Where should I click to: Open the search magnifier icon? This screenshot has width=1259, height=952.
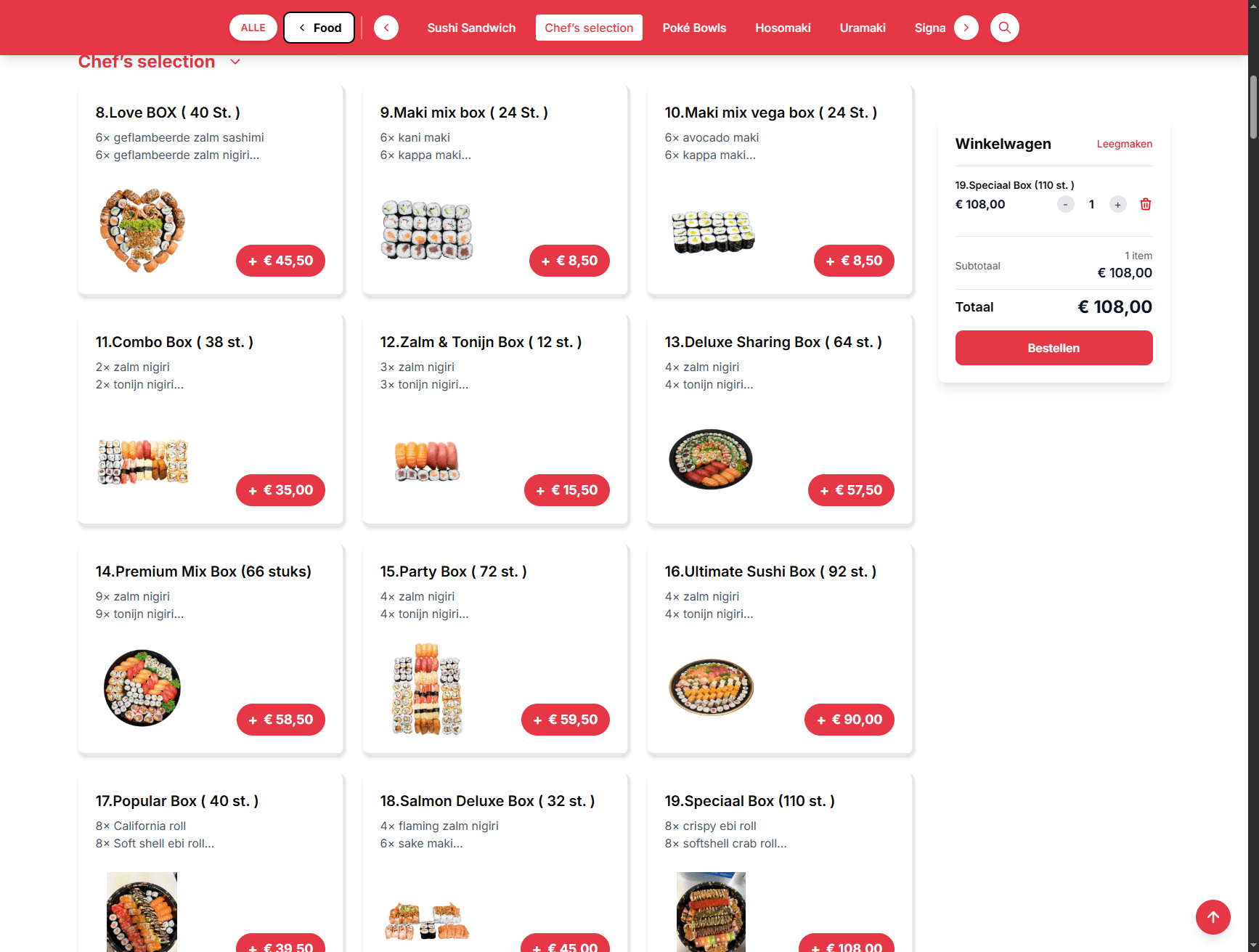click(1005, 28)
